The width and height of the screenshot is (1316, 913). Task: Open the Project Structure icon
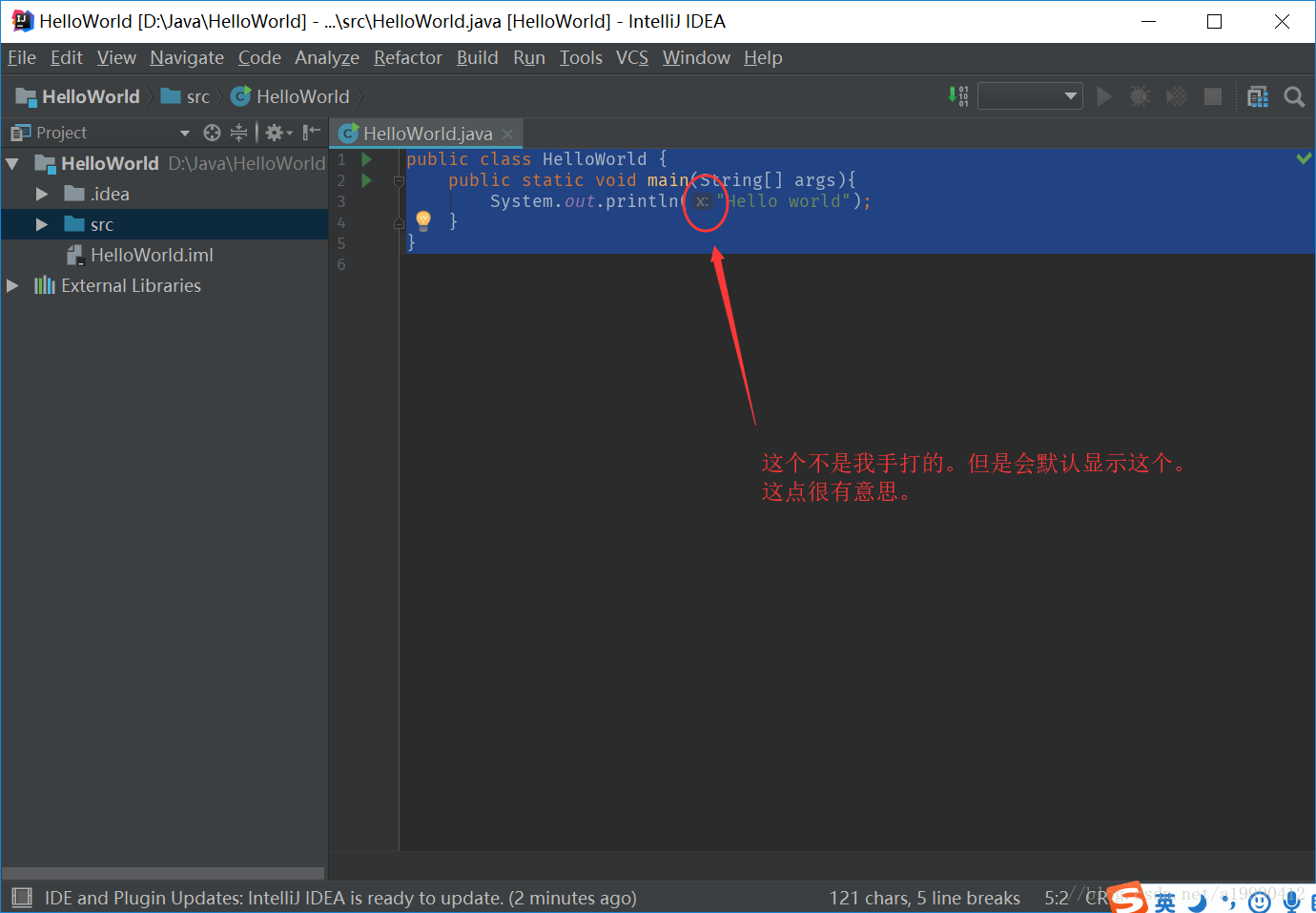(x=1258, y=96)
